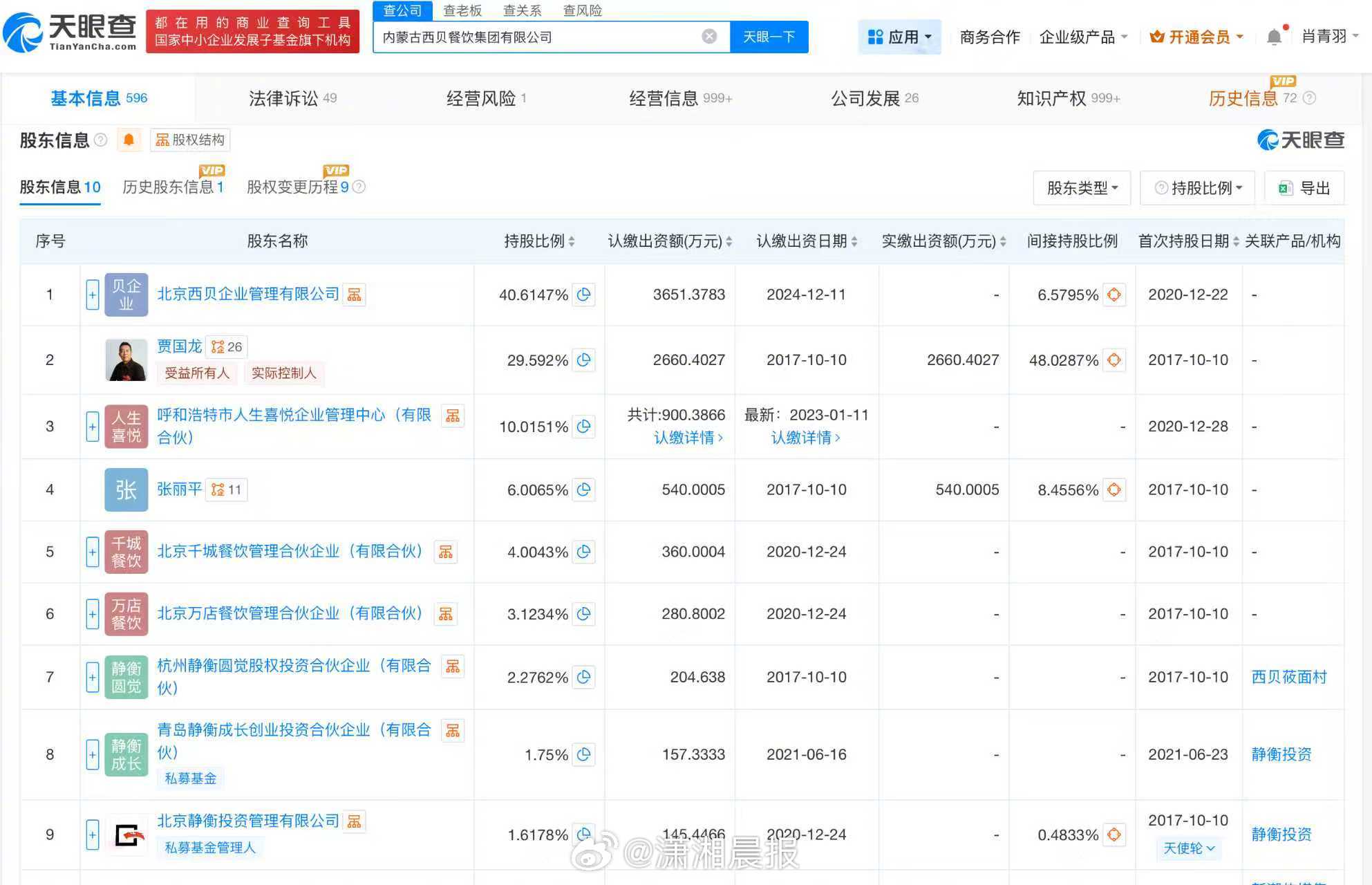1372x885 pixels.
Task: Expand 天使轮 funding round tag
Action: point(1188,848)
